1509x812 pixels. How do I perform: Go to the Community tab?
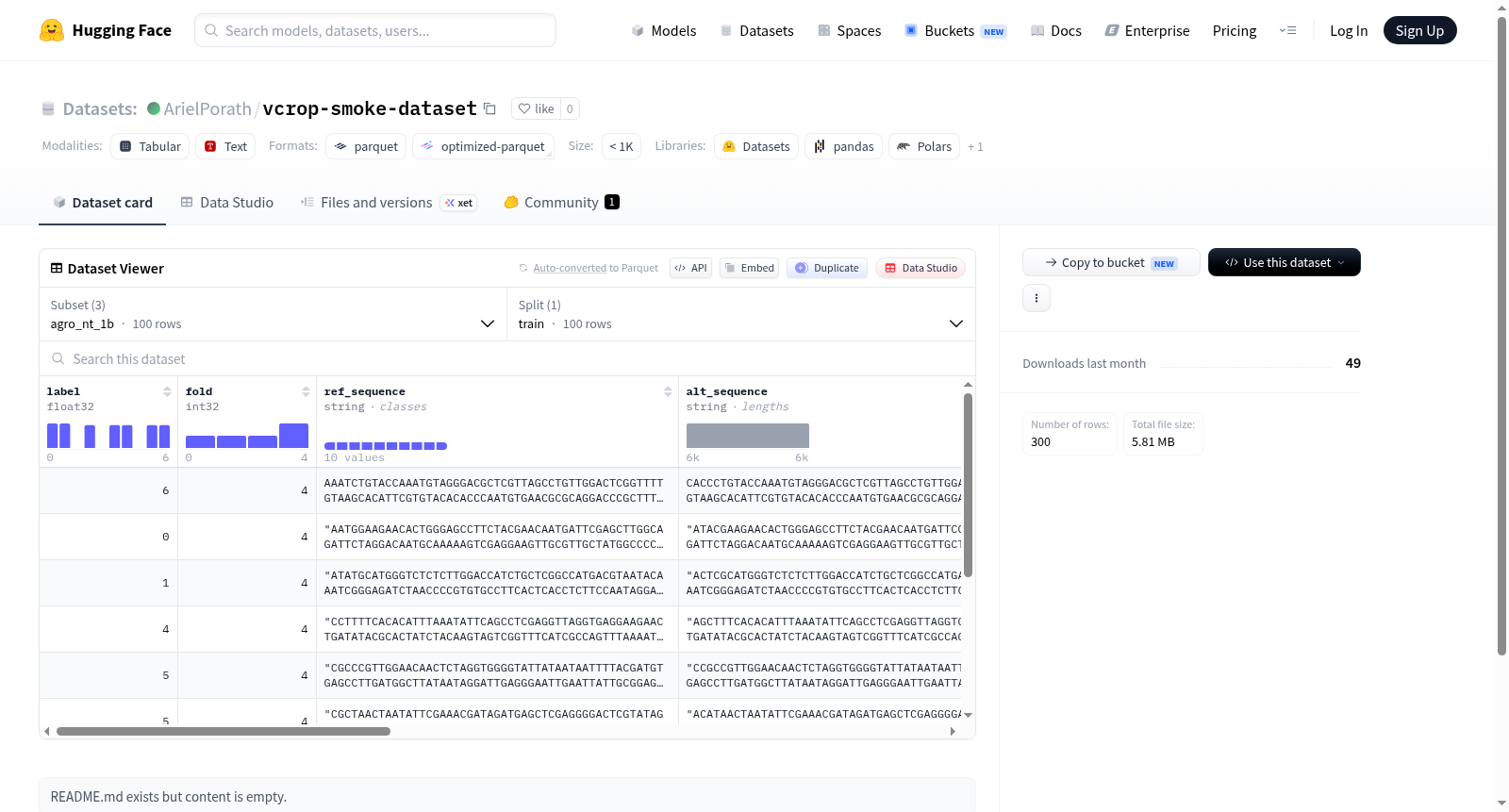[x=561, y=203]
